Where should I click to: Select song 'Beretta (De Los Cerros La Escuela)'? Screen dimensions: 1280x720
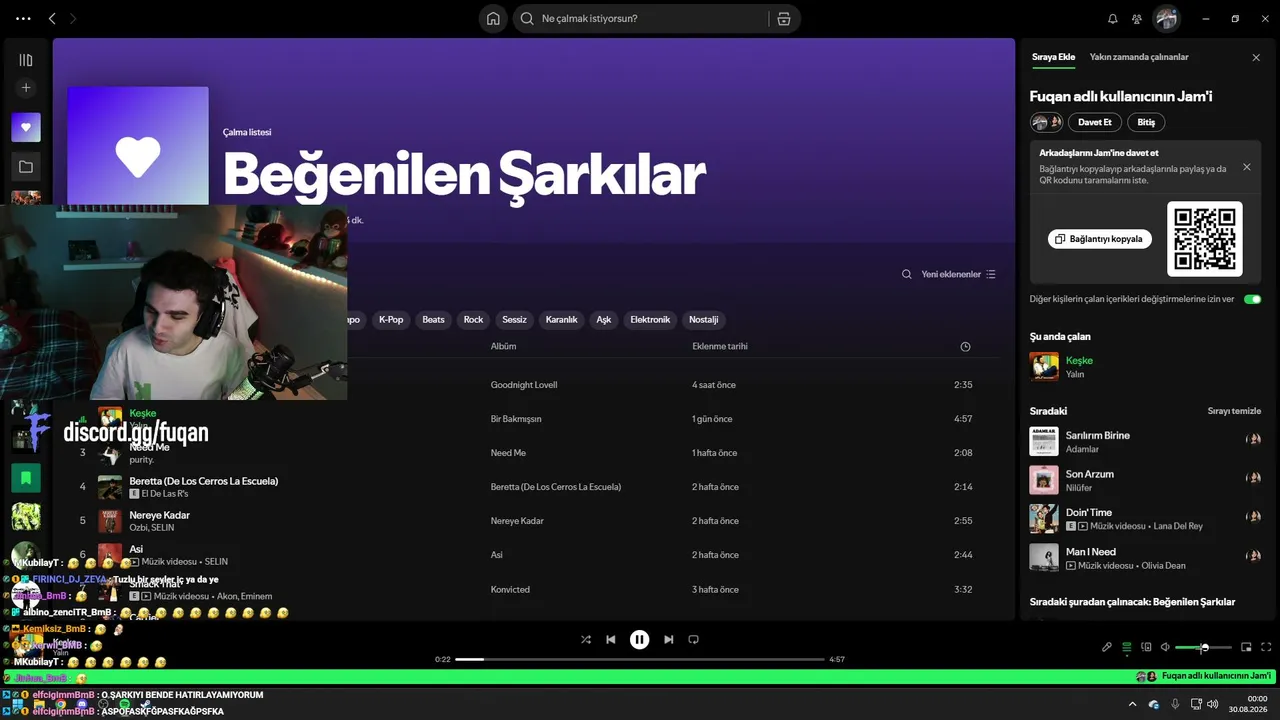pos(204,481)
